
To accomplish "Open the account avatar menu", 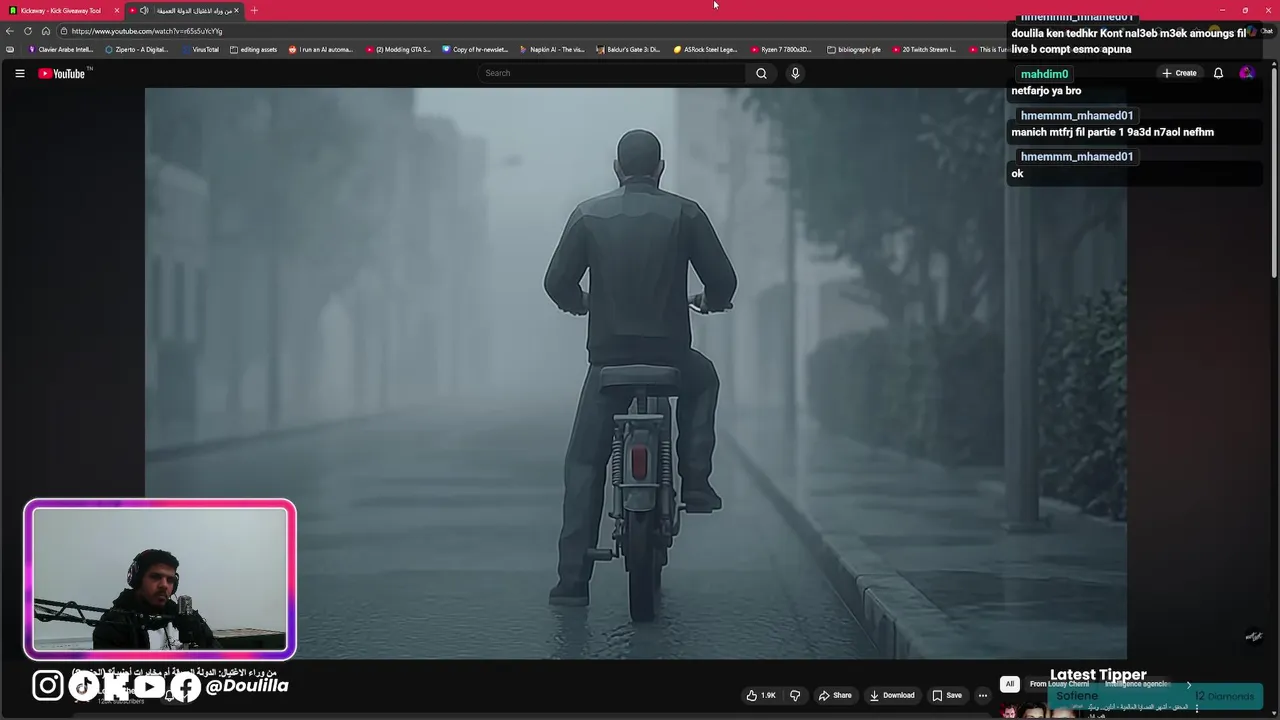I will pyautogui.click(x=1246, y=73).
